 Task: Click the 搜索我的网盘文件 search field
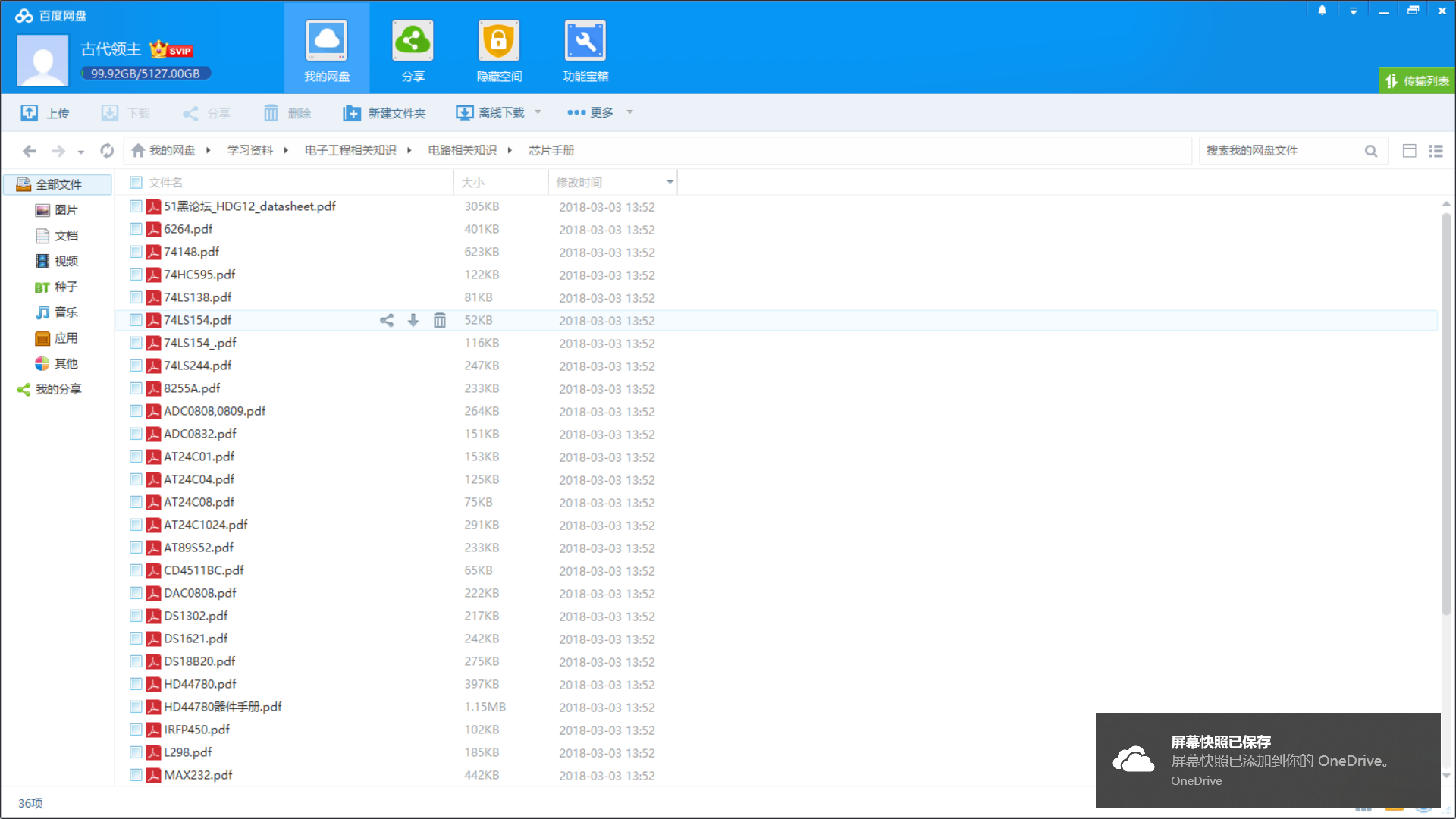tap(1282, 151)
